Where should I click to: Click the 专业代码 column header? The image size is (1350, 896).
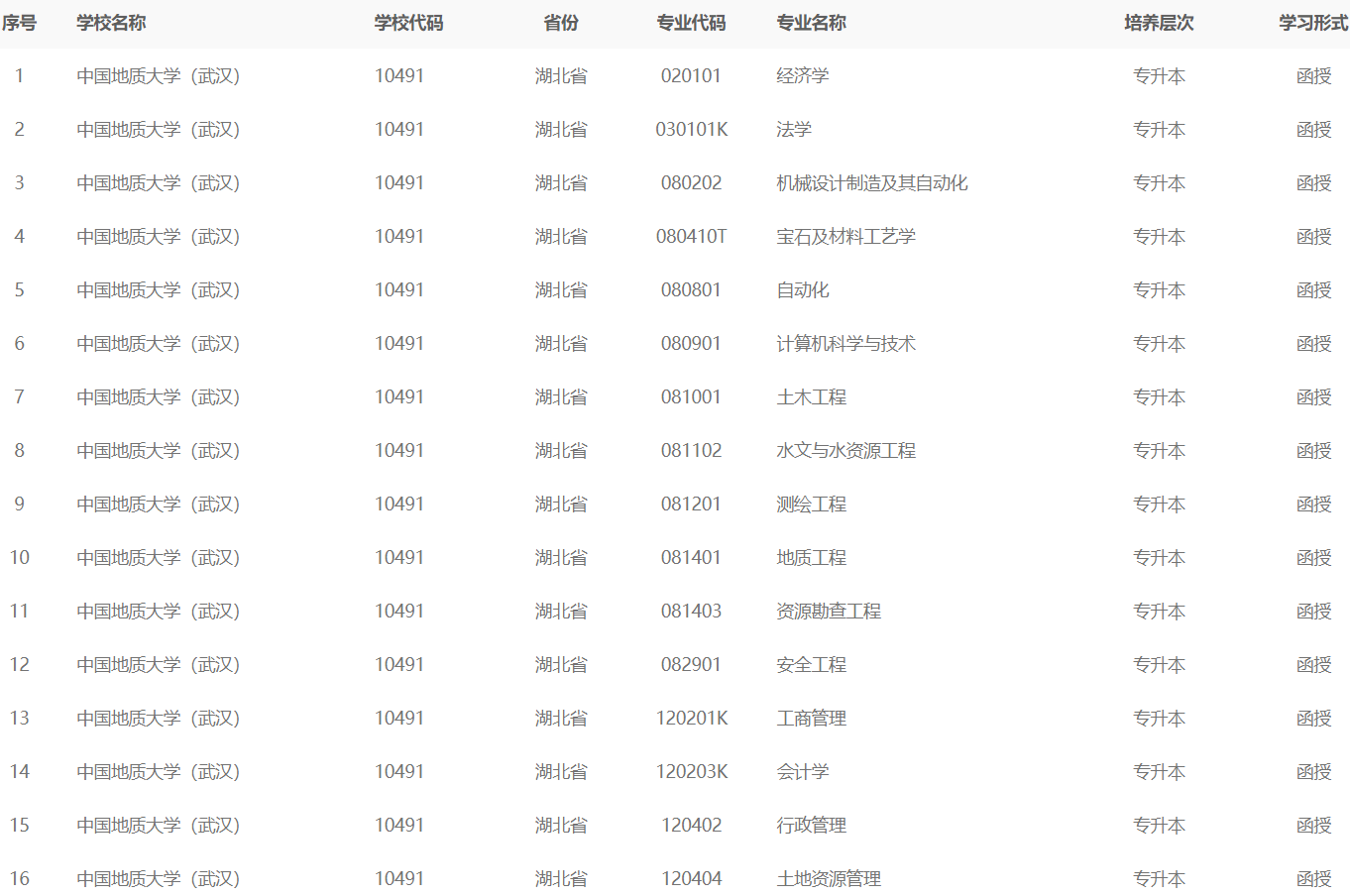[691, 23]
